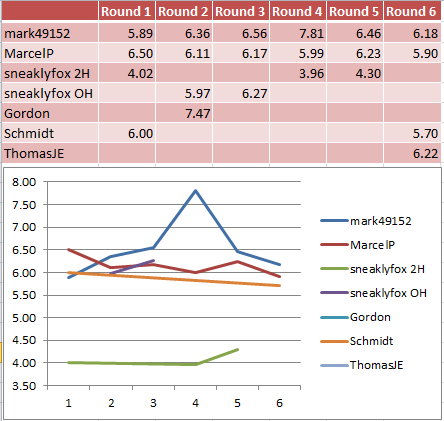
Task: Select cell with value 6.11
Action: pyautogui.click(x=184, y=53)
